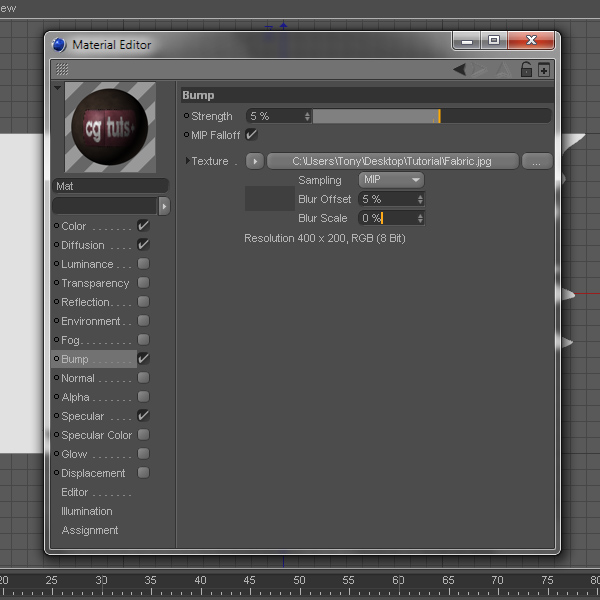Collapse the material preview with small triangle
The height and width of the screenshot is (600, 600).
57,88
